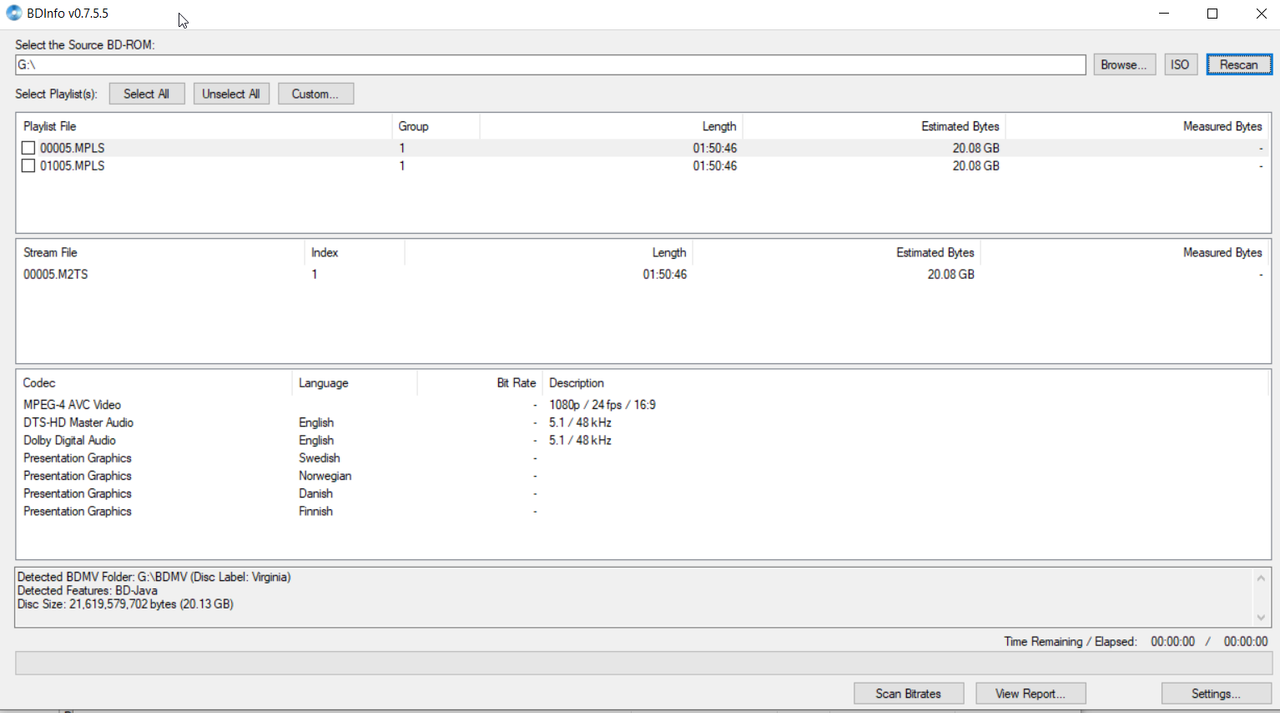Image resolution: width=1280 pixels, height=713 pixels.
Task: Click the Detected BDMV Folder log line
Action: pyautogui.click(x=154, y=577)
